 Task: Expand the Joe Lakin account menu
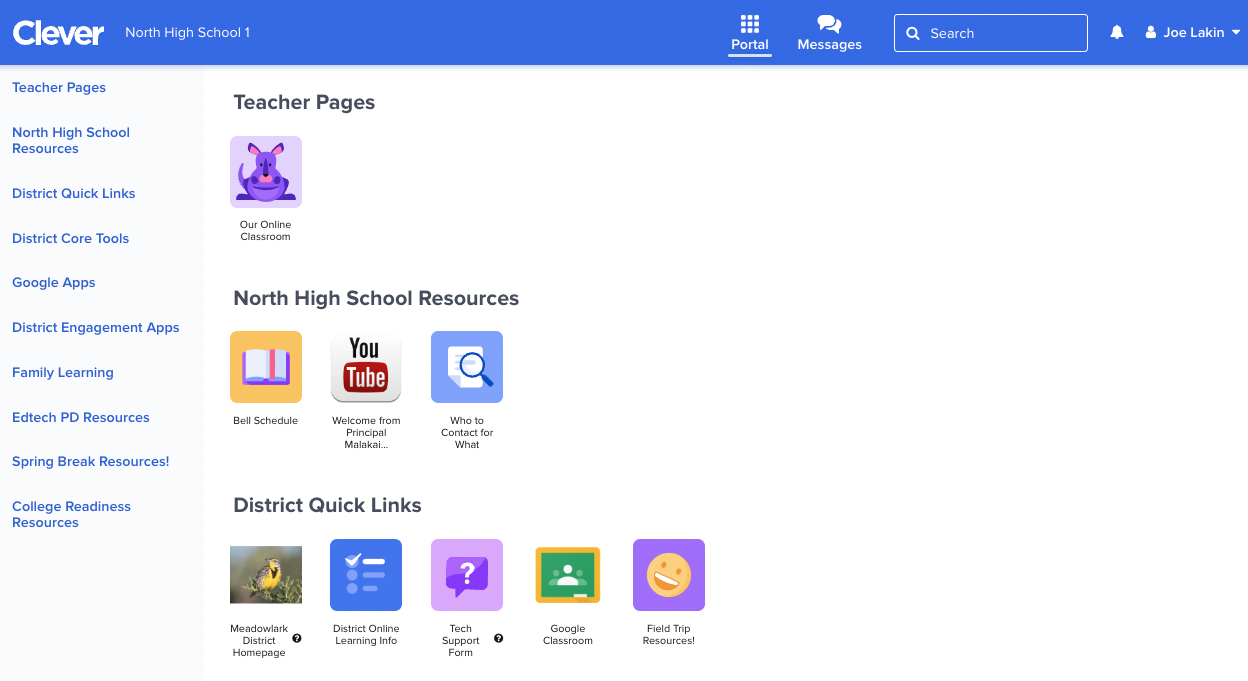point(1193,32)
